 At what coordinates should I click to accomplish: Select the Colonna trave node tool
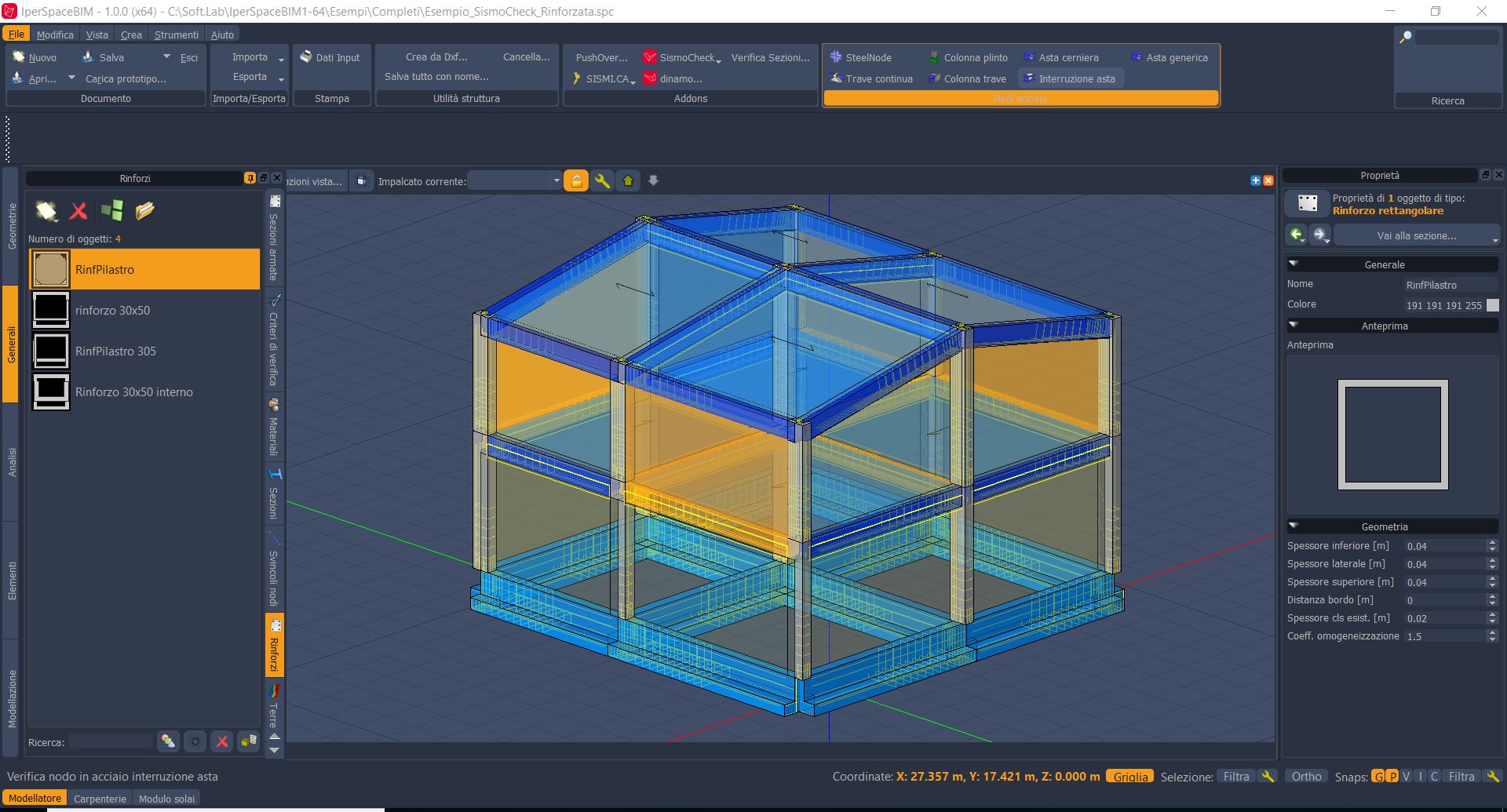(967, 78)
